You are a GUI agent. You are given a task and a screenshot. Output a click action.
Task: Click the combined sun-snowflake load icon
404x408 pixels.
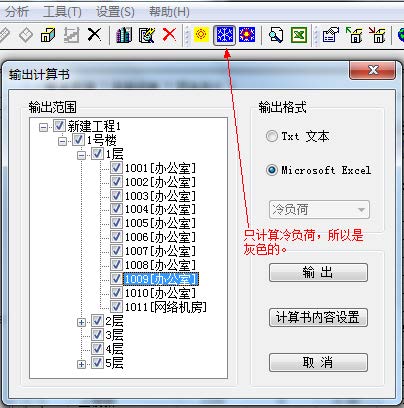coord(247,35)
